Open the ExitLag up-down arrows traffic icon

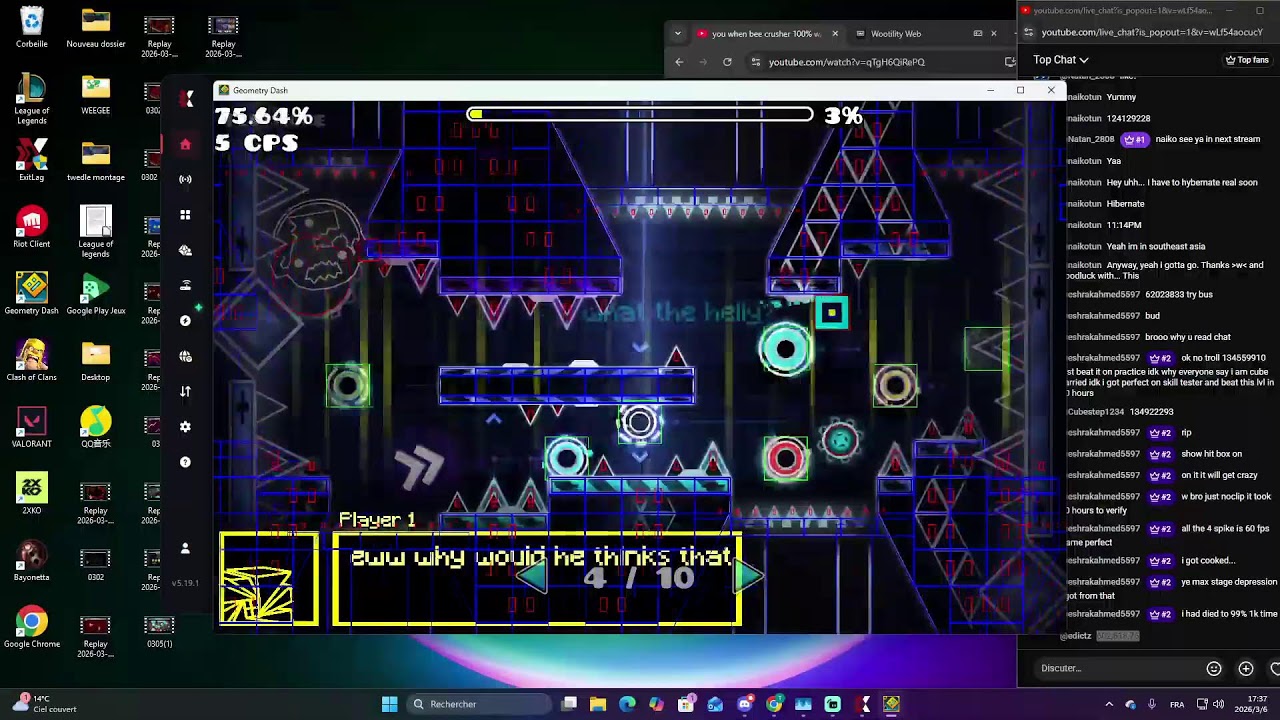(x=185, y=391)
